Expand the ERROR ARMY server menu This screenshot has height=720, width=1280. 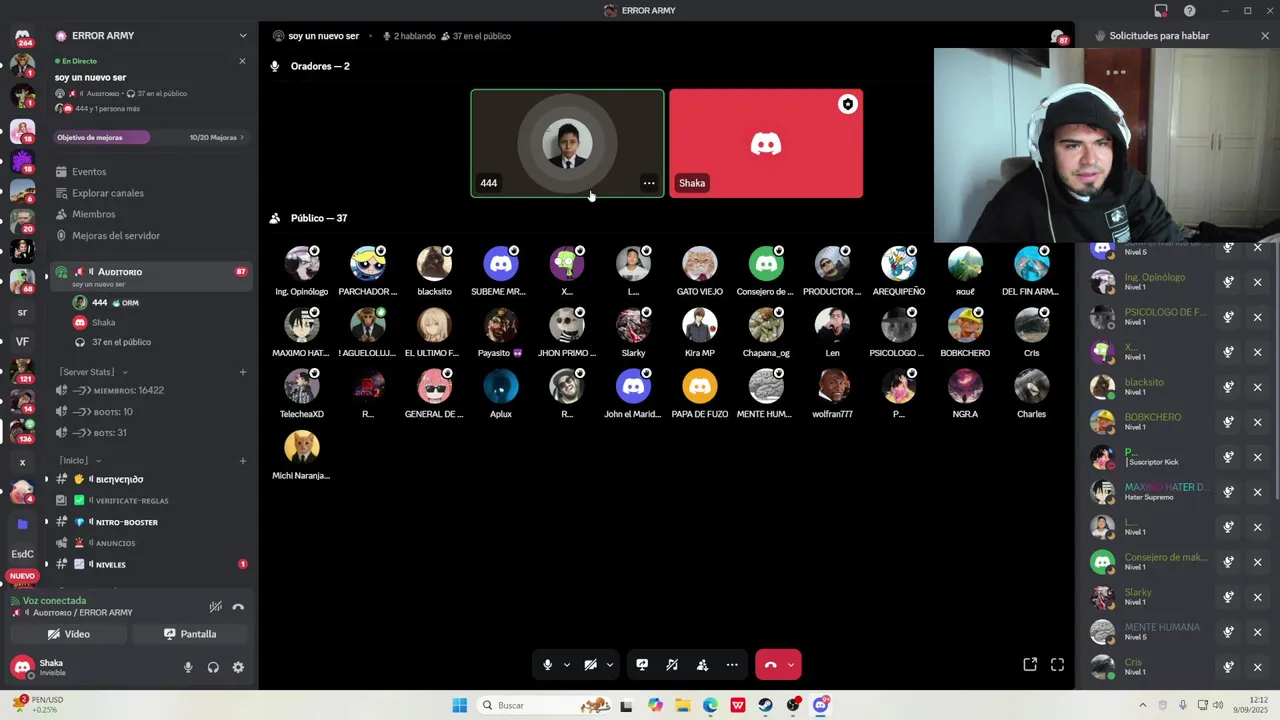point(242,36)
